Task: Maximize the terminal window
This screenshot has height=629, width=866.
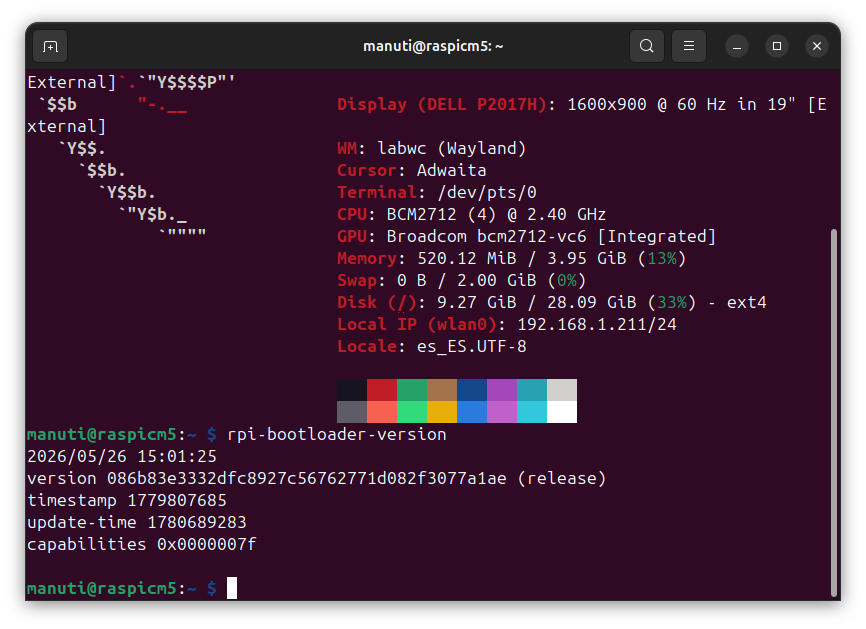Action: point(777,46)
